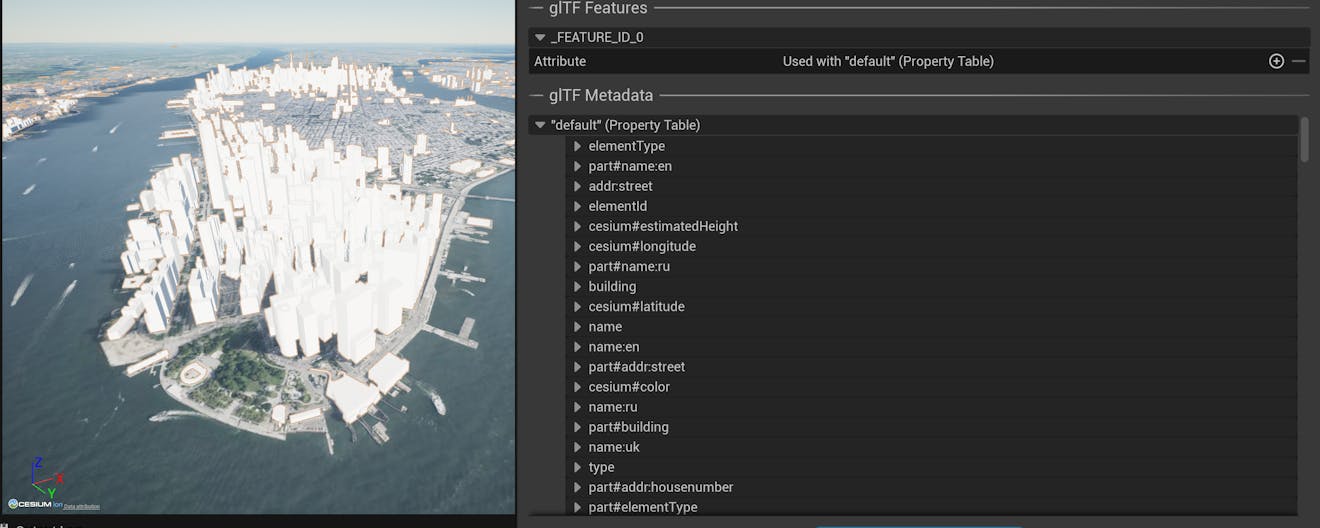1320x528 pixels.
Task: Expand the part#addr:housenumber property
Action: [578, 487]
